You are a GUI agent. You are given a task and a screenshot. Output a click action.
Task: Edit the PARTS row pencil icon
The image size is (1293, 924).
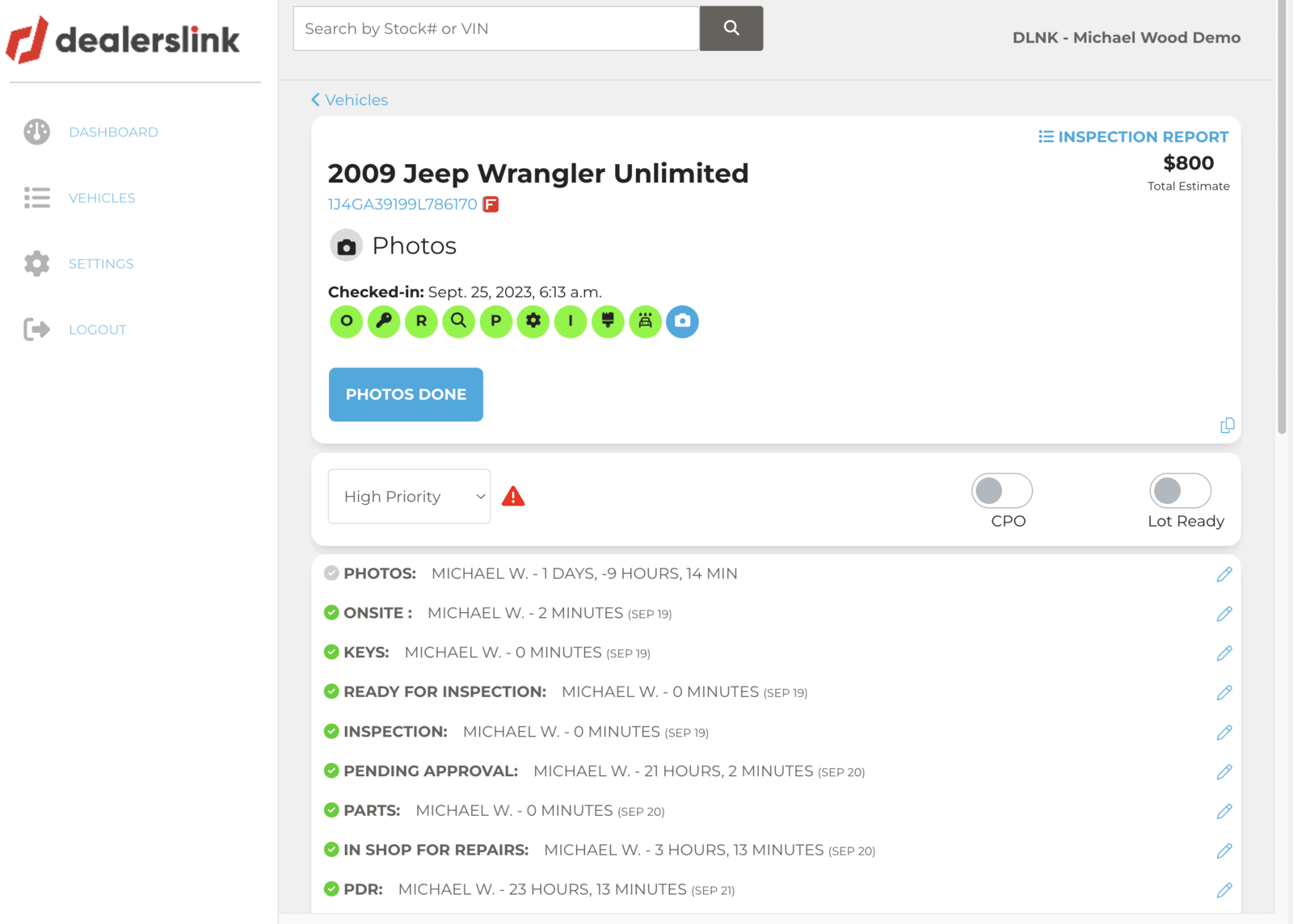pos(1224,811)
